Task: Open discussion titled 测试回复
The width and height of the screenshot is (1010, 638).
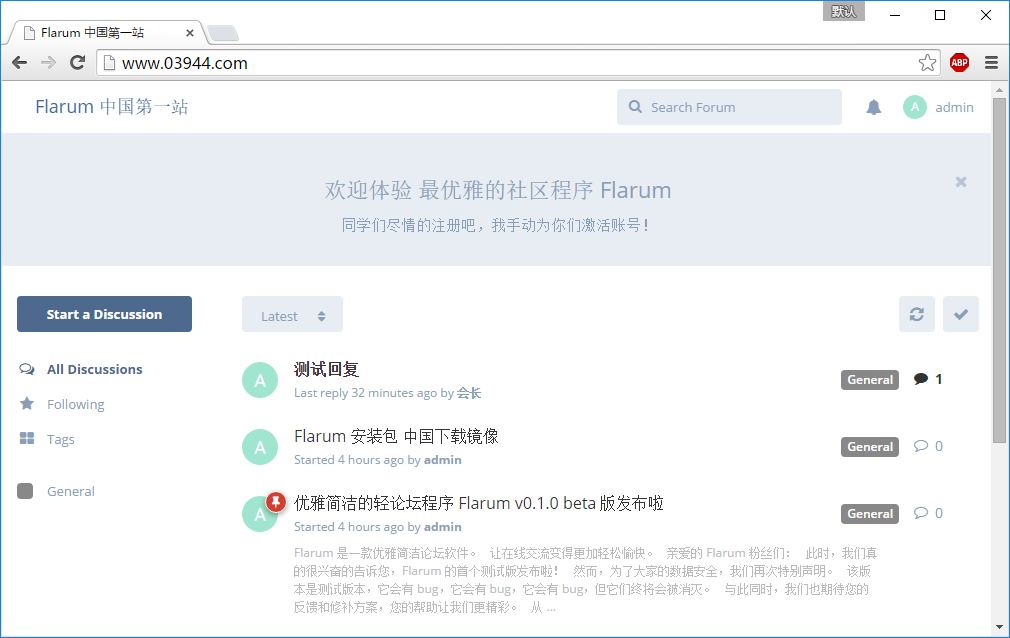Action: (x=326, y=369)
